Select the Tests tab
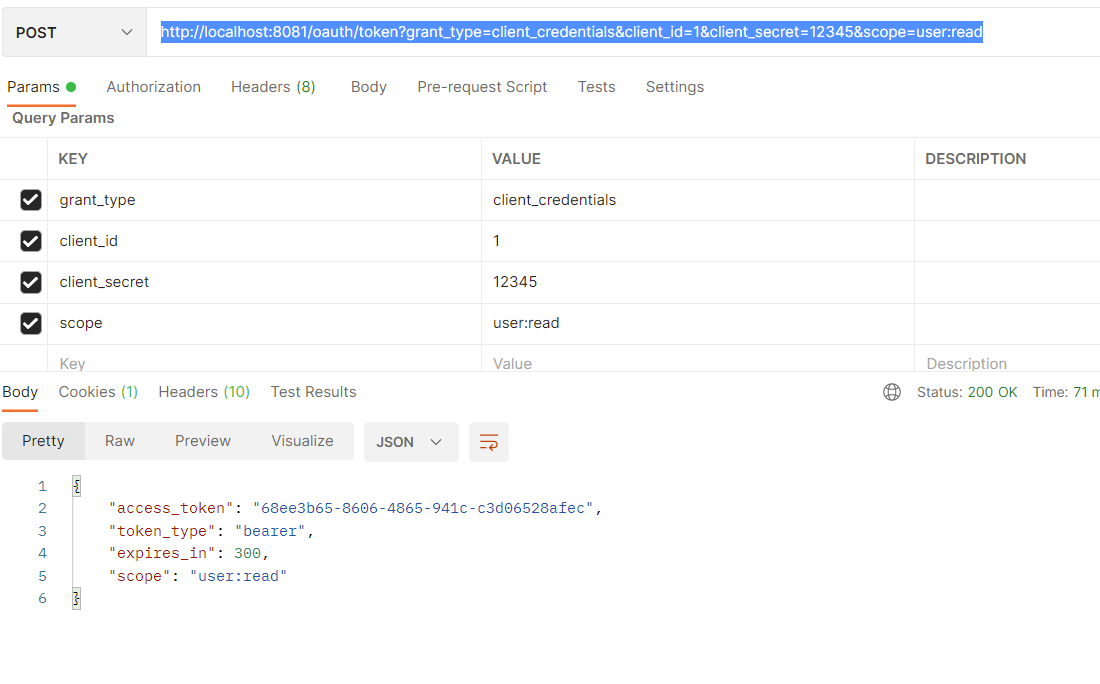Screen dimensions: 1100x684 (596, 87)
